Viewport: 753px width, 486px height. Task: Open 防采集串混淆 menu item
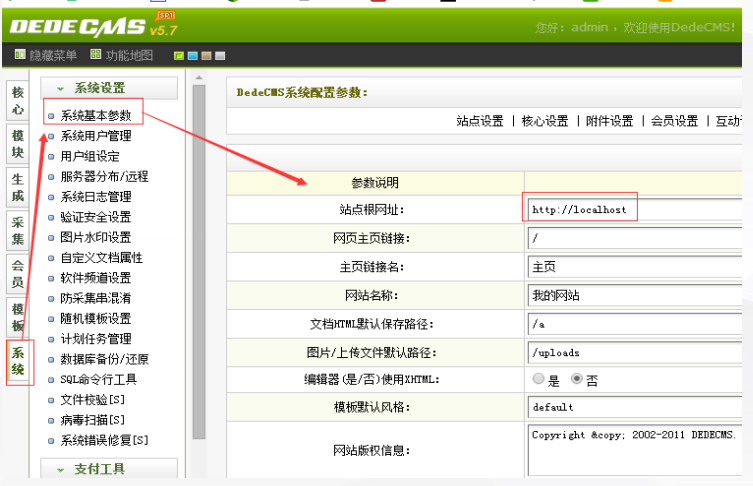tap(96, 298)
